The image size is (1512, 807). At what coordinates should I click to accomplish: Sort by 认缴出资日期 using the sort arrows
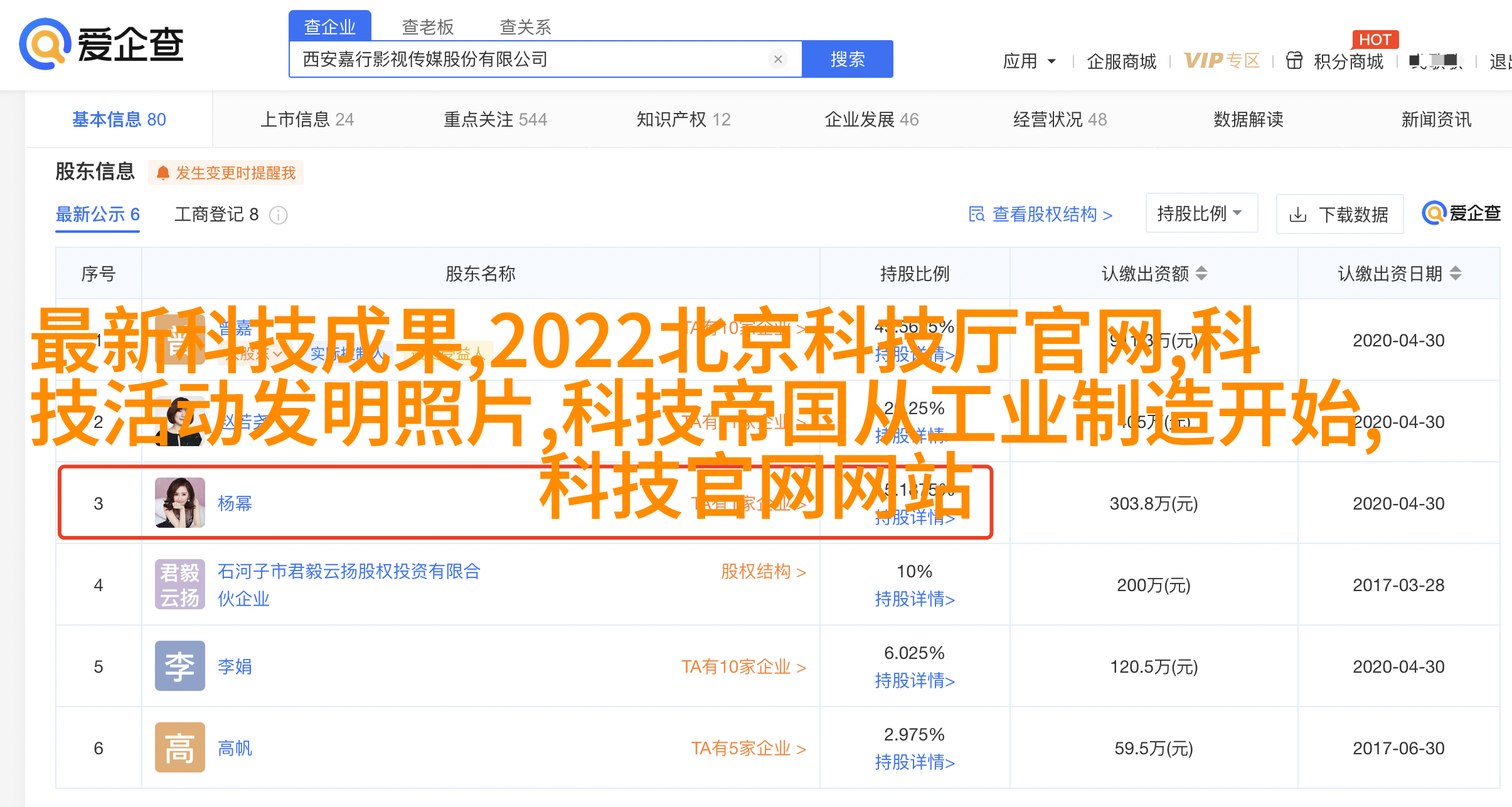pos(1456,273)
